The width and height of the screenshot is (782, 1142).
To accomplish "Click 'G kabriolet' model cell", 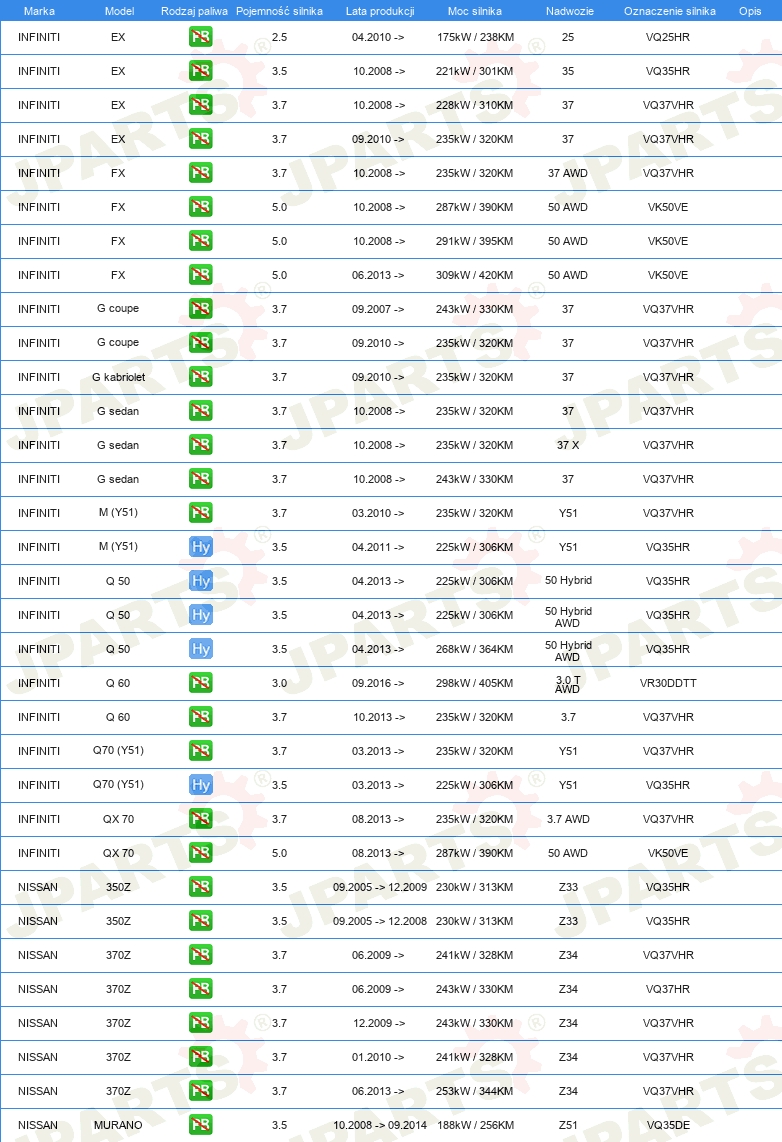I will tap(119, 377).
